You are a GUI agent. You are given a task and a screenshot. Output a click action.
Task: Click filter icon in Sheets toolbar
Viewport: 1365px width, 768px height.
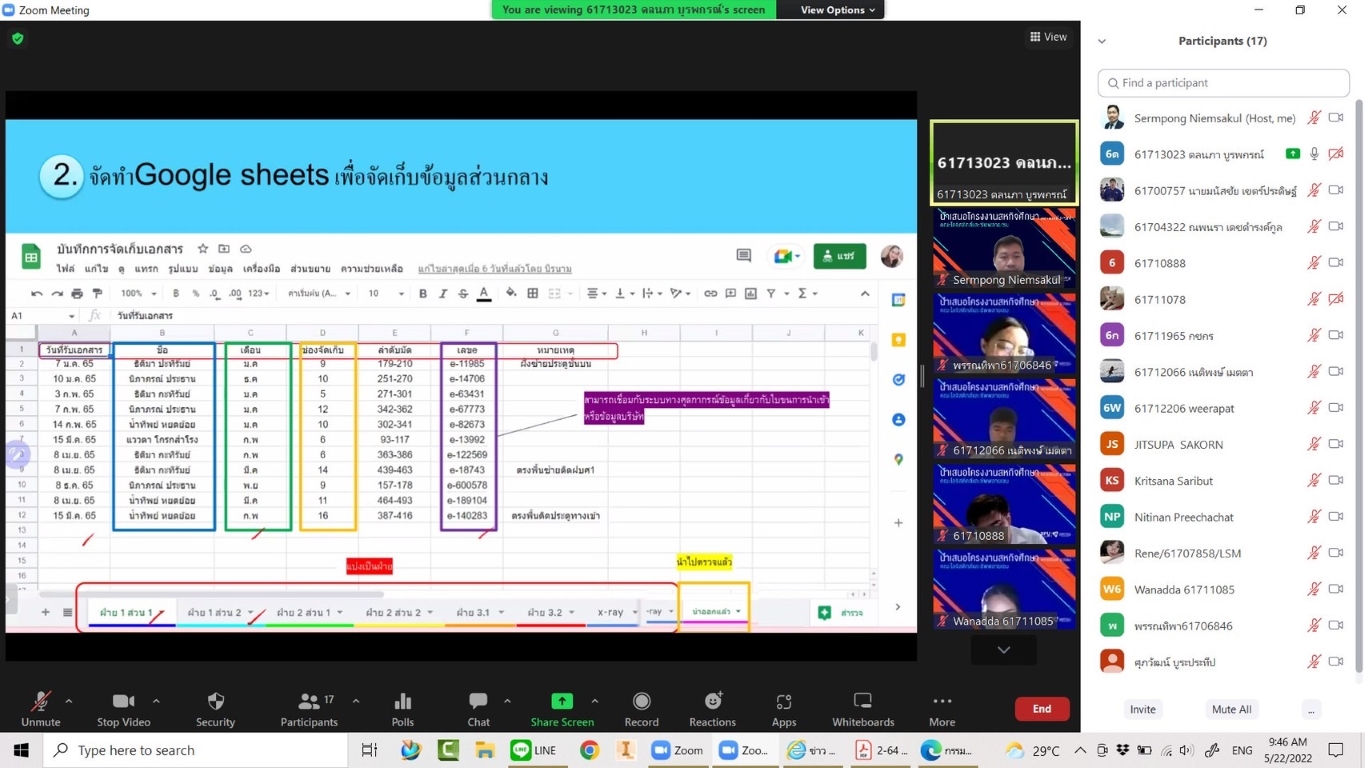click(771, 294)
